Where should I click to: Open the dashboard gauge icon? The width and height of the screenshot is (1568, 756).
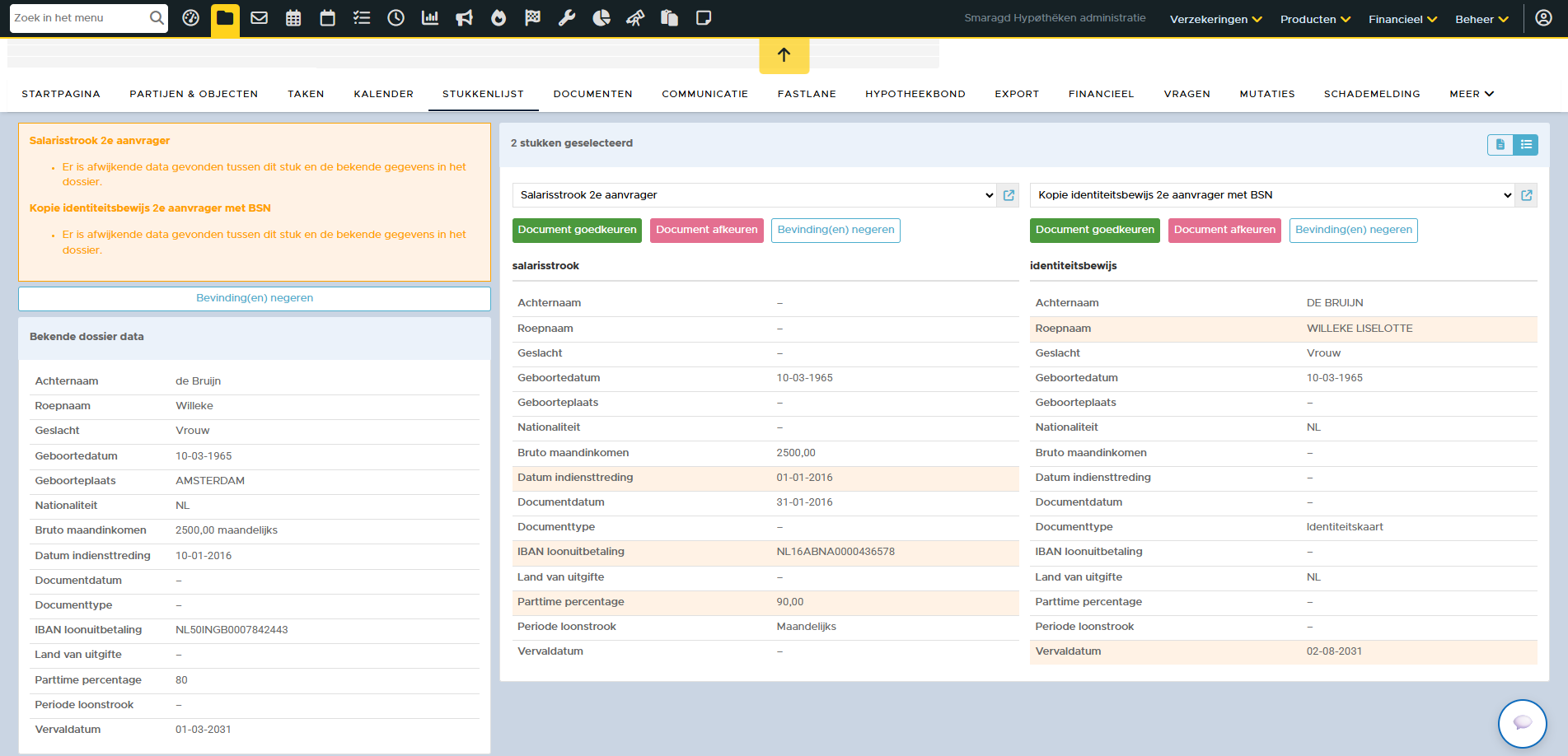click(190, 18)
